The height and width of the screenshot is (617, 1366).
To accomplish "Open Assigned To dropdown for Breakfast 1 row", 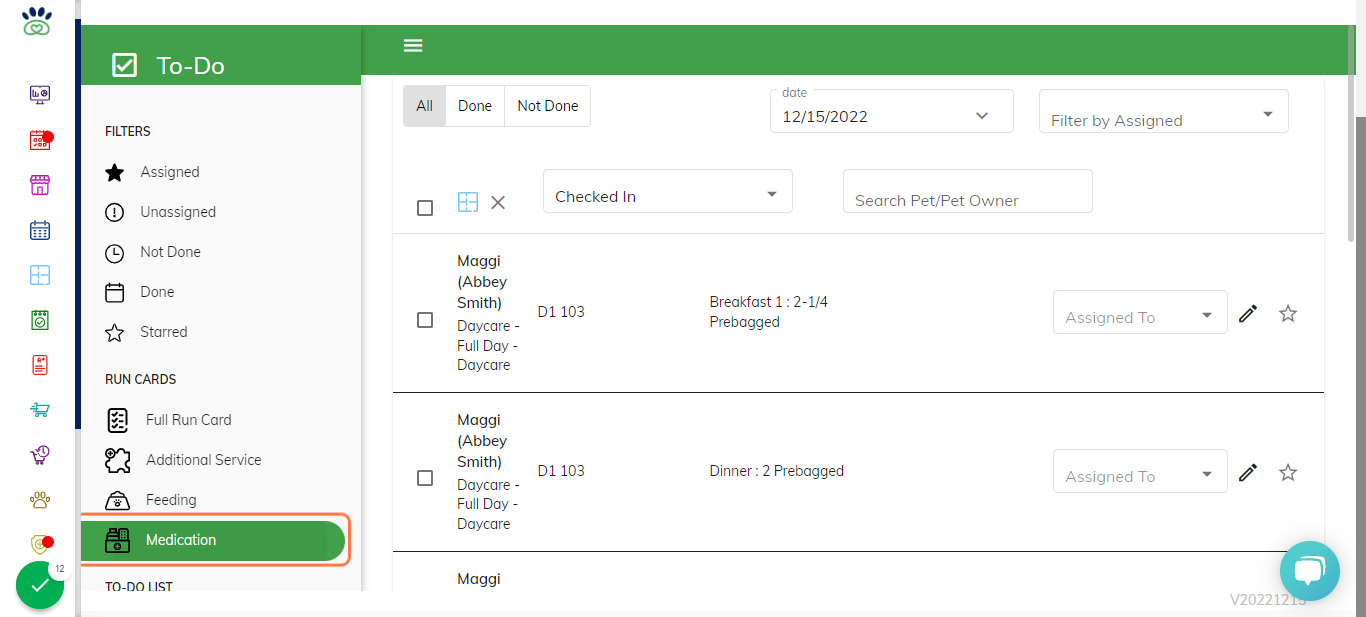I will tap(1140, 312).
